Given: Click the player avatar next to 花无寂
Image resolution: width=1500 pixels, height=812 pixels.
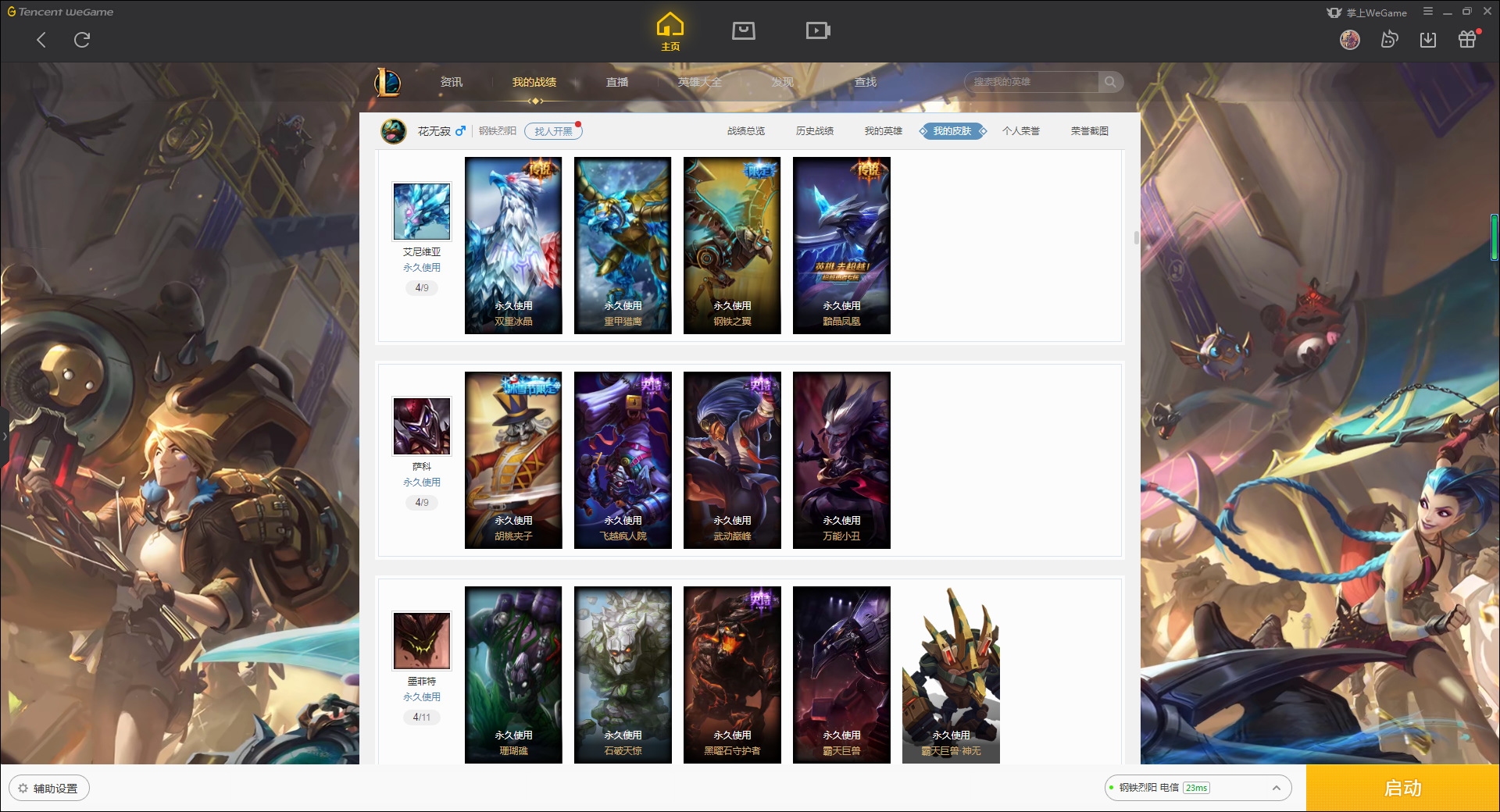Looking at the screenshot, I should [394, 131].
